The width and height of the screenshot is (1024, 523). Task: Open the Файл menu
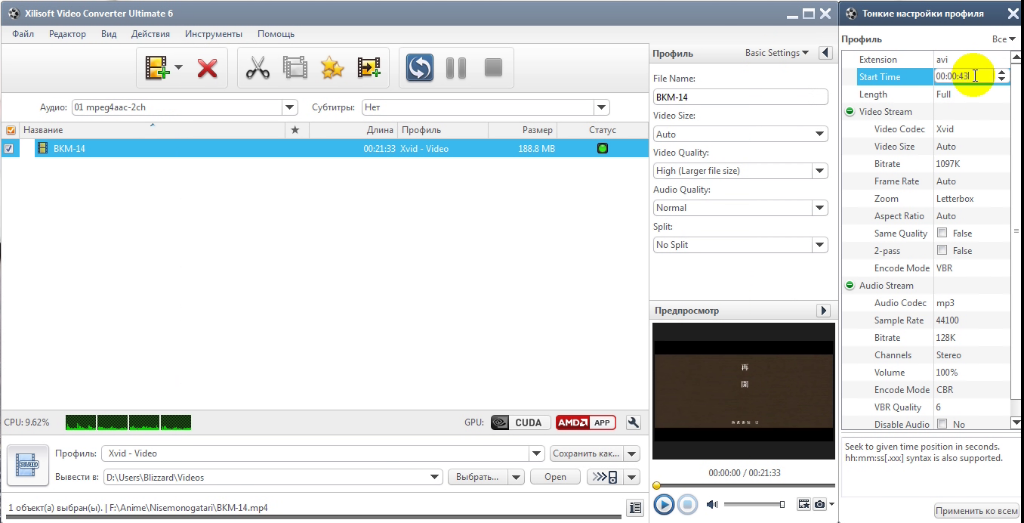(23, 34)
